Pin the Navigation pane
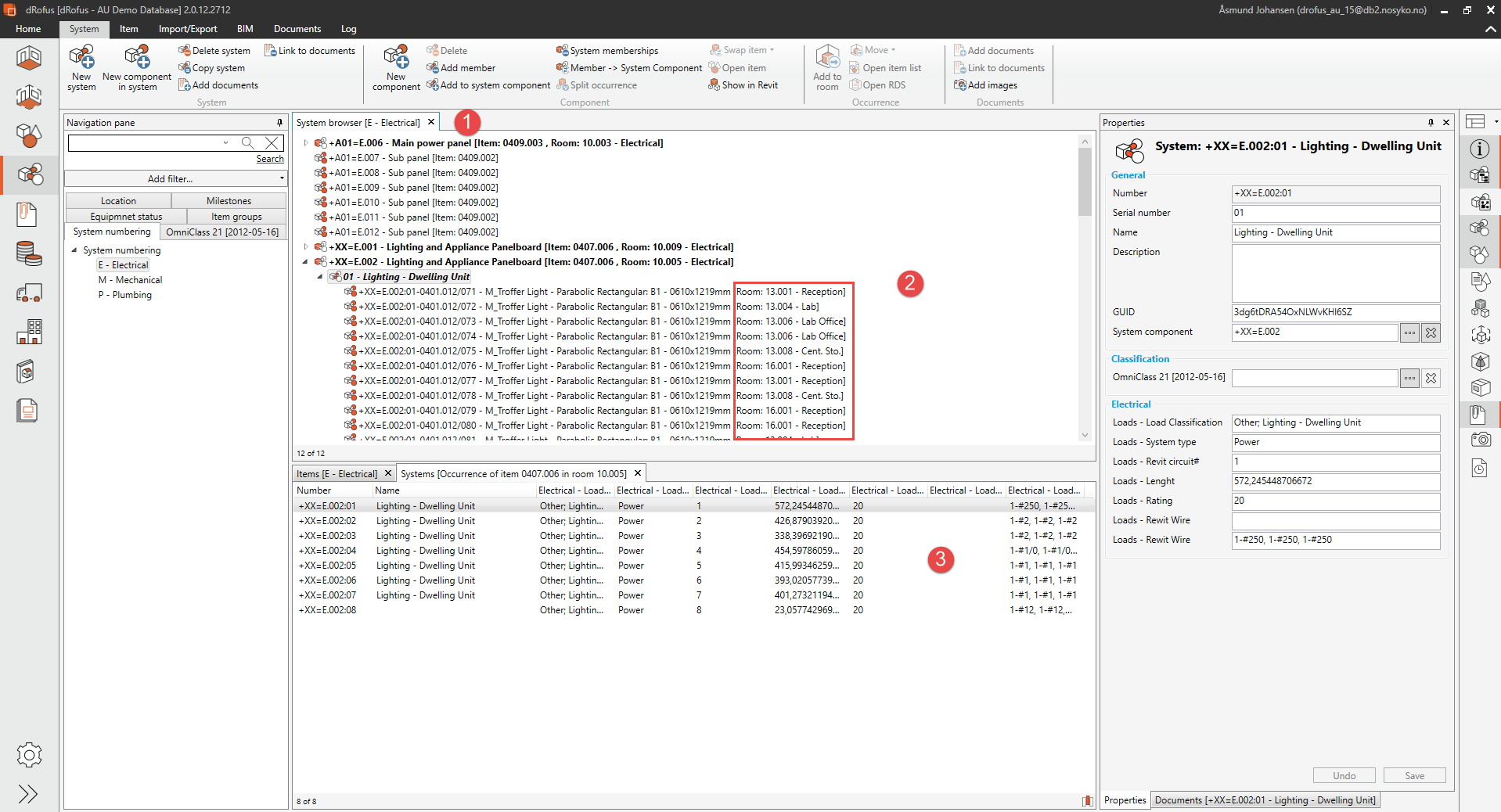Screen dimensions: 1501x812 click(279, 123)
